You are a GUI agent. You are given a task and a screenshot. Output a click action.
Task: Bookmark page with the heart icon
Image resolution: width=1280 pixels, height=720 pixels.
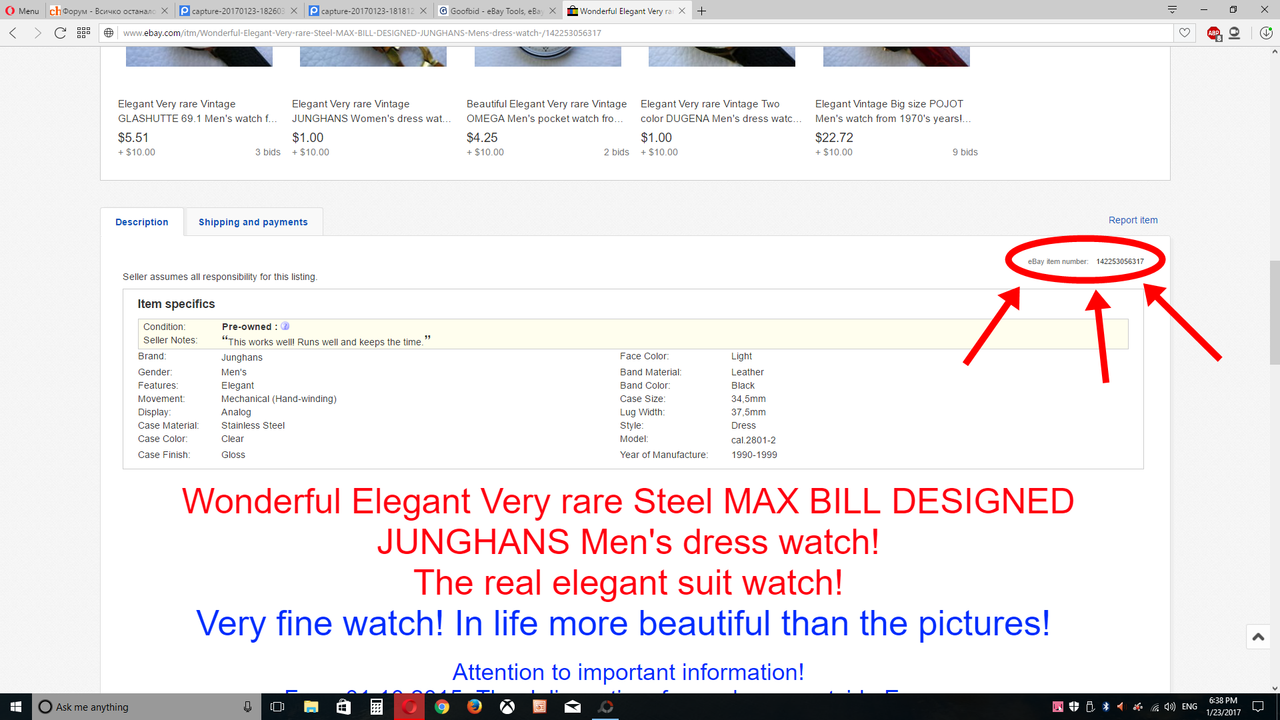[1185, 32]
